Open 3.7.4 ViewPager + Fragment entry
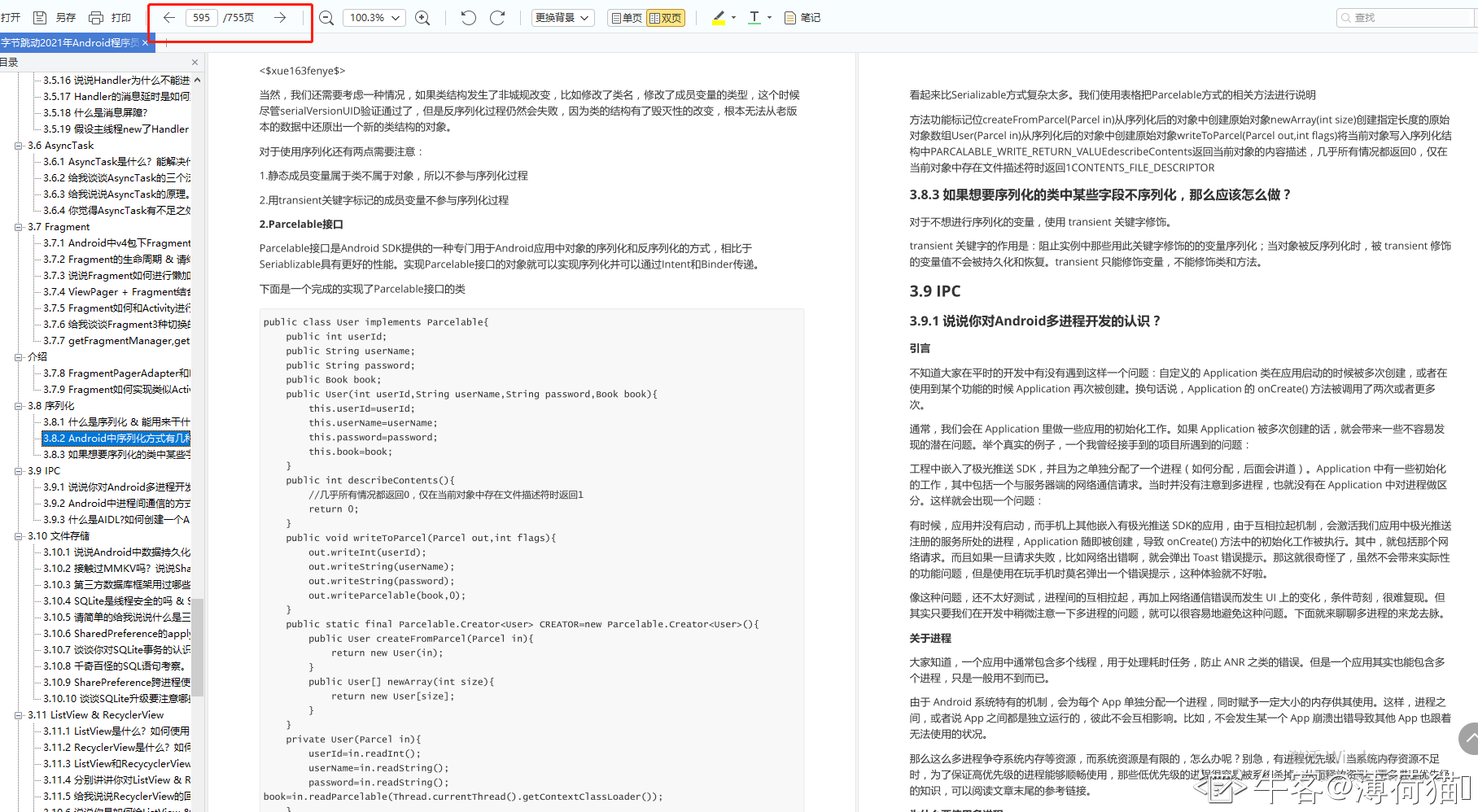The image size is (1478, 812). 116,292
